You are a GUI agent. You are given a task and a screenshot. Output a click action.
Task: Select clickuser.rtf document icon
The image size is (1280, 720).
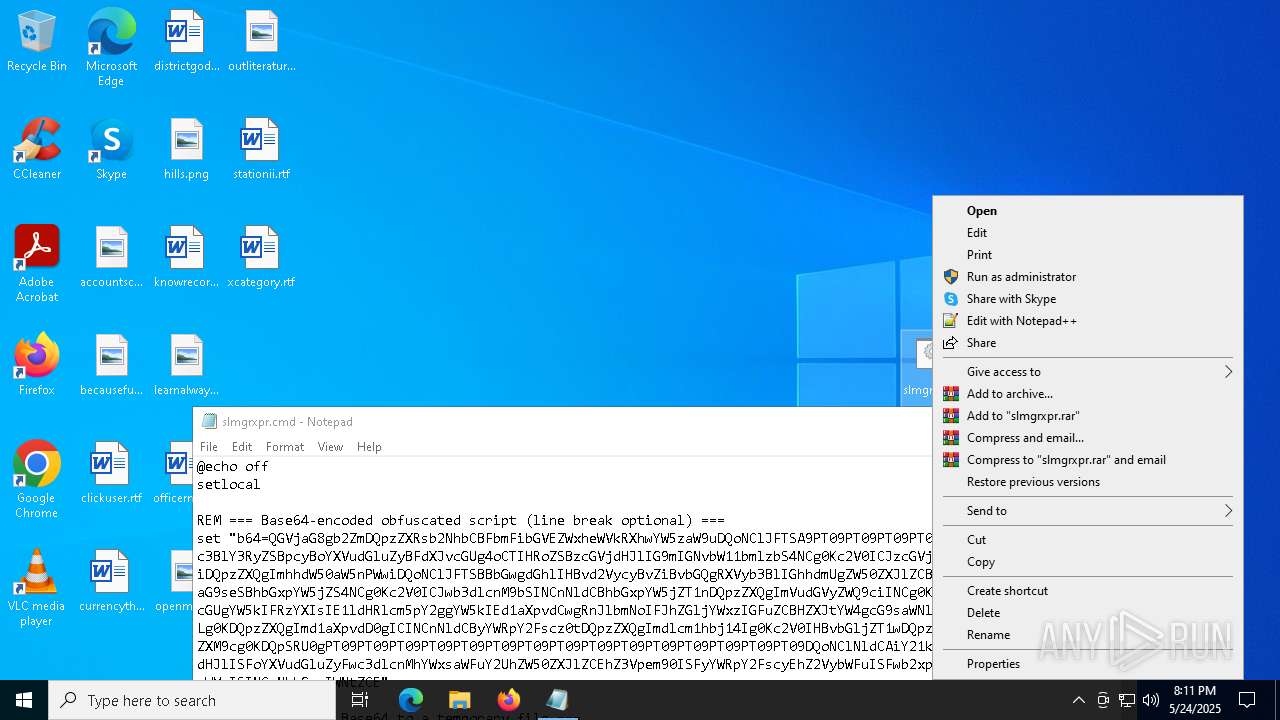111,474
